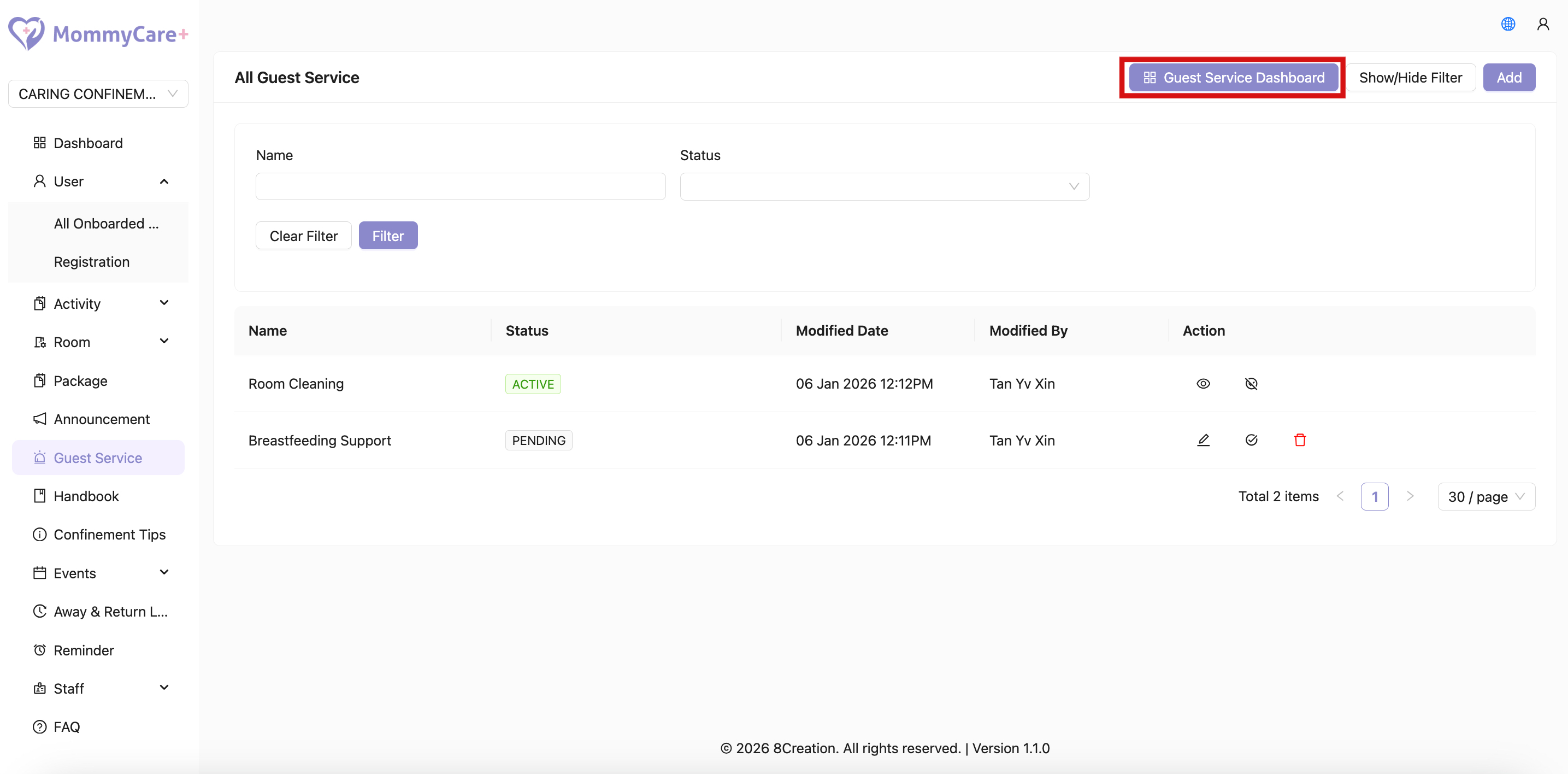Viewport: 1568px width, 774px height.
Task: View Room Cleaning with the eye toggle
Action: [x=1204, y=384]
